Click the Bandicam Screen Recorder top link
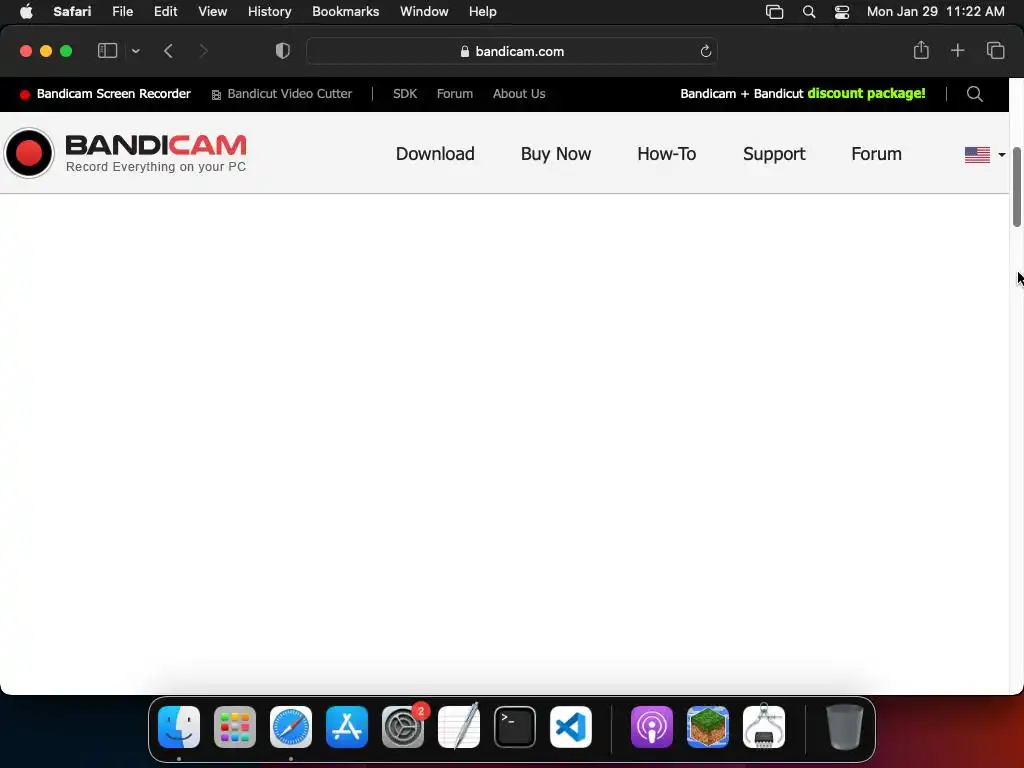1024x768 pixels. pos(105,94)
